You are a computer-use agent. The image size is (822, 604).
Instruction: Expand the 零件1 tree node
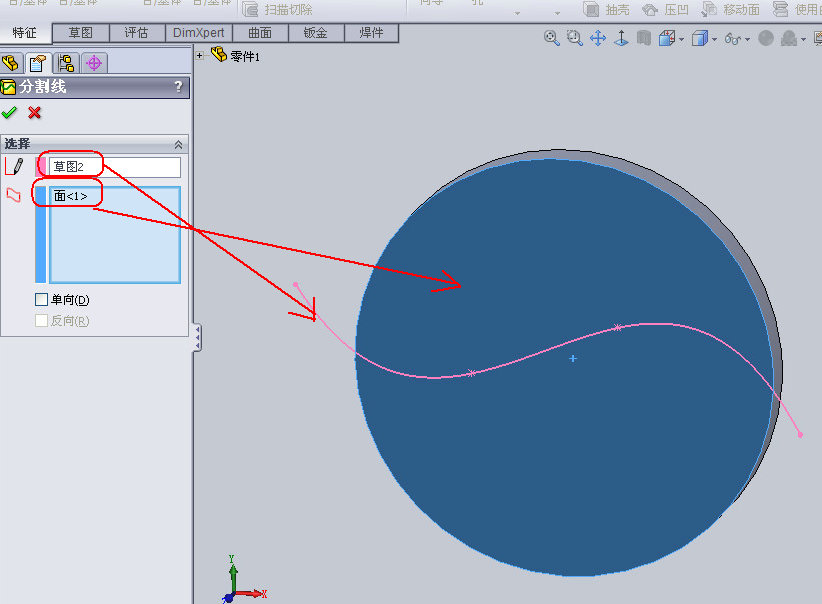coord(199,55)
